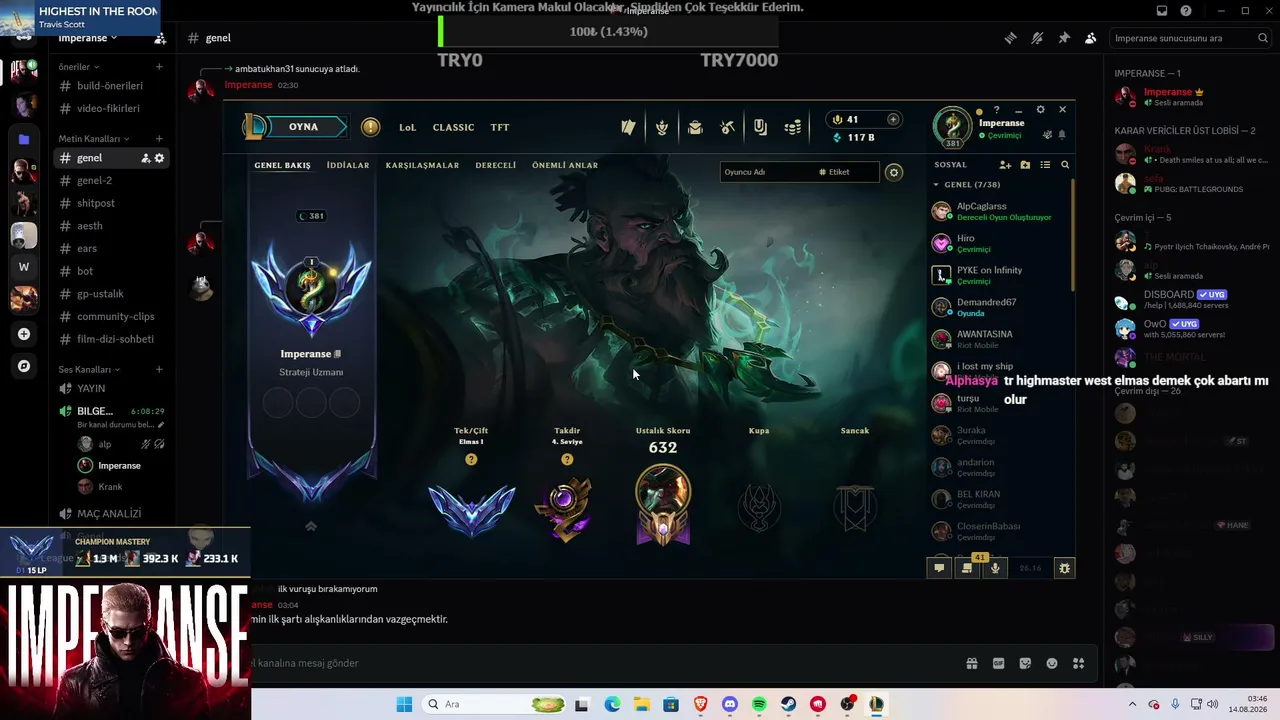Explore discoverable servers compass icon
This screenshot has height=720, width=1280.
click(x=24, y=366)
